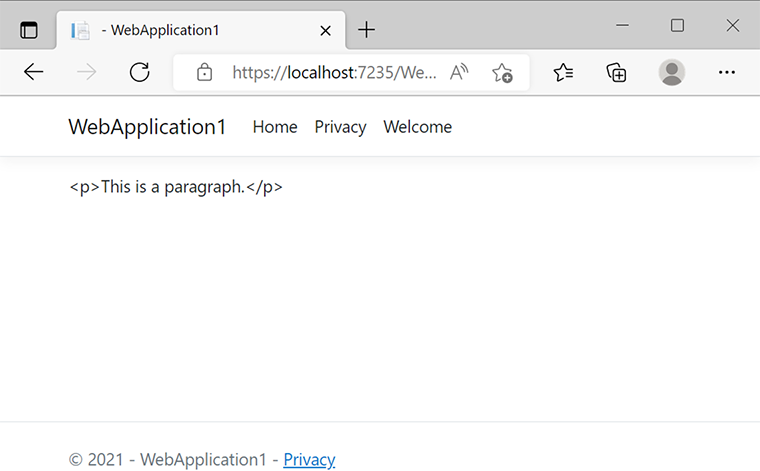Open a new tab with plus button
760x471 pixels.
(366, 30)
